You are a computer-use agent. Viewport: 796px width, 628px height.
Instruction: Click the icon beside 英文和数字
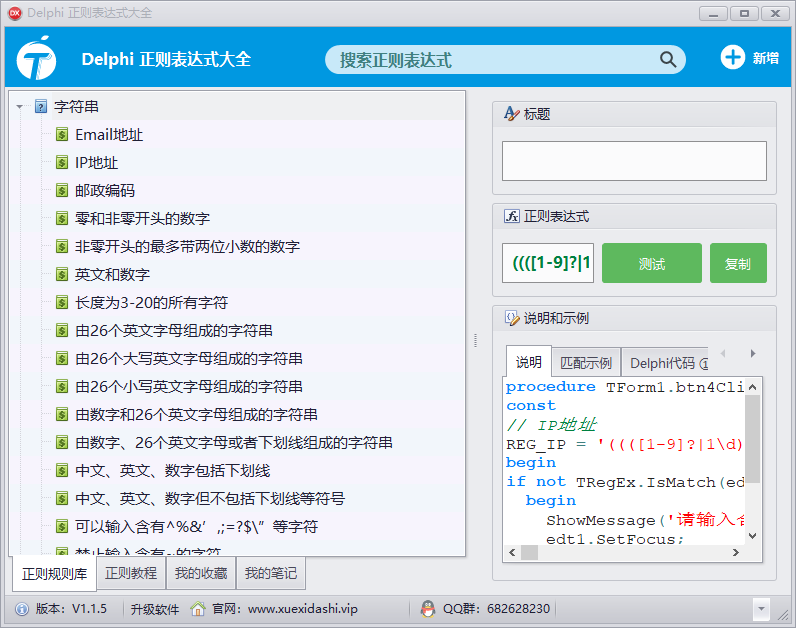pyautogui.click(x=62, y=275)
